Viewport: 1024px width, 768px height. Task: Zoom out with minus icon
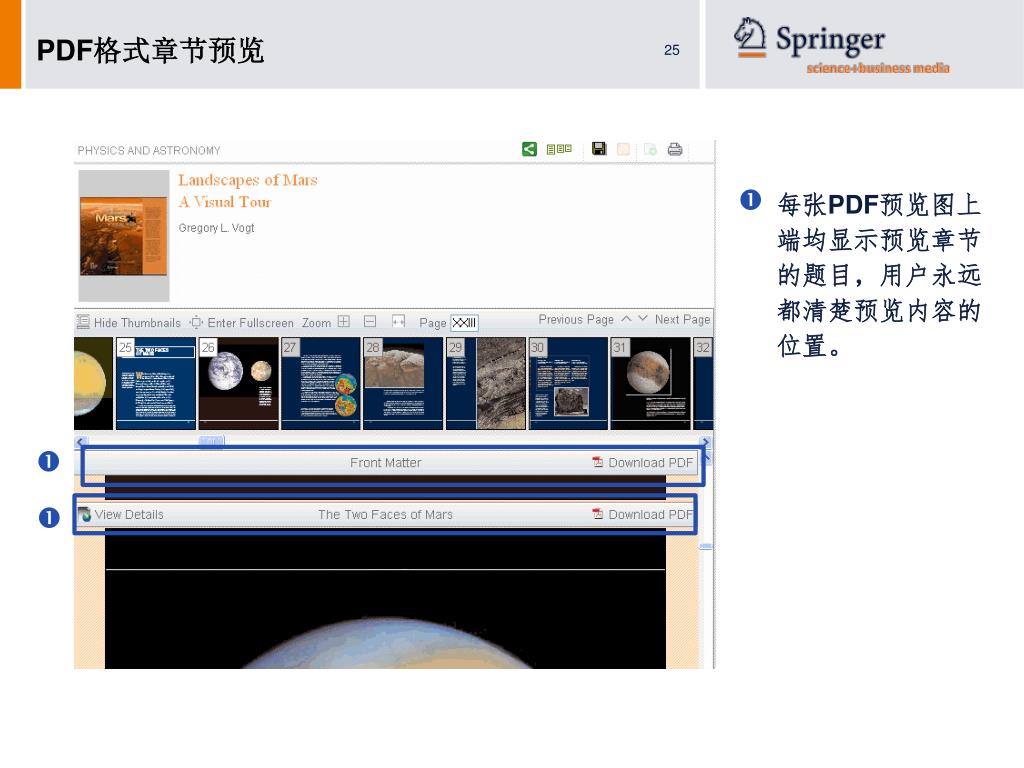point(370,321)
